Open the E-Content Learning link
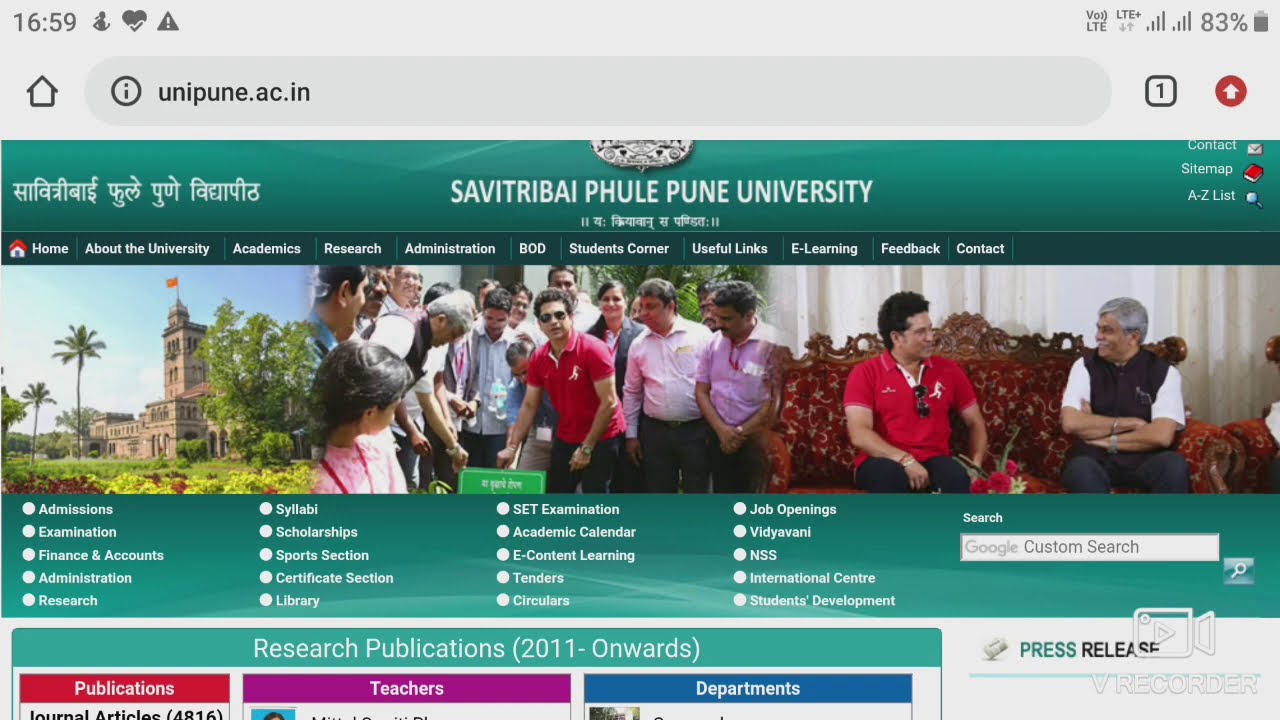Screen dimensions: 1280x720 pyautogui.click(x=574, y=555)
